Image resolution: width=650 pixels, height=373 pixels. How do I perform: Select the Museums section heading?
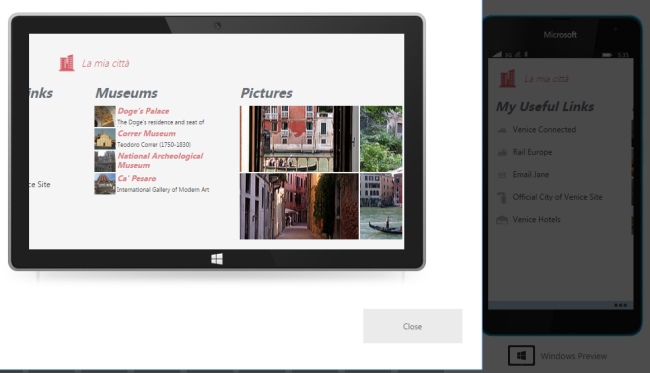126,93
